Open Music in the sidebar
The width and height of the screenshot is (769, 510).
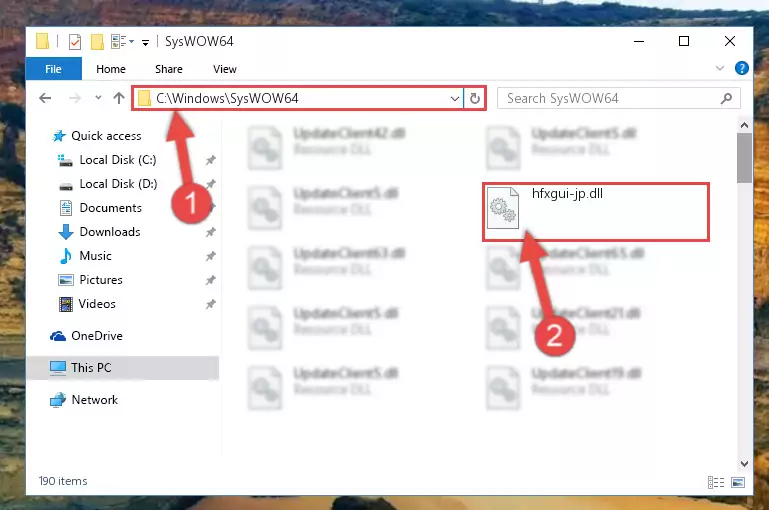(x=95, y=256)
